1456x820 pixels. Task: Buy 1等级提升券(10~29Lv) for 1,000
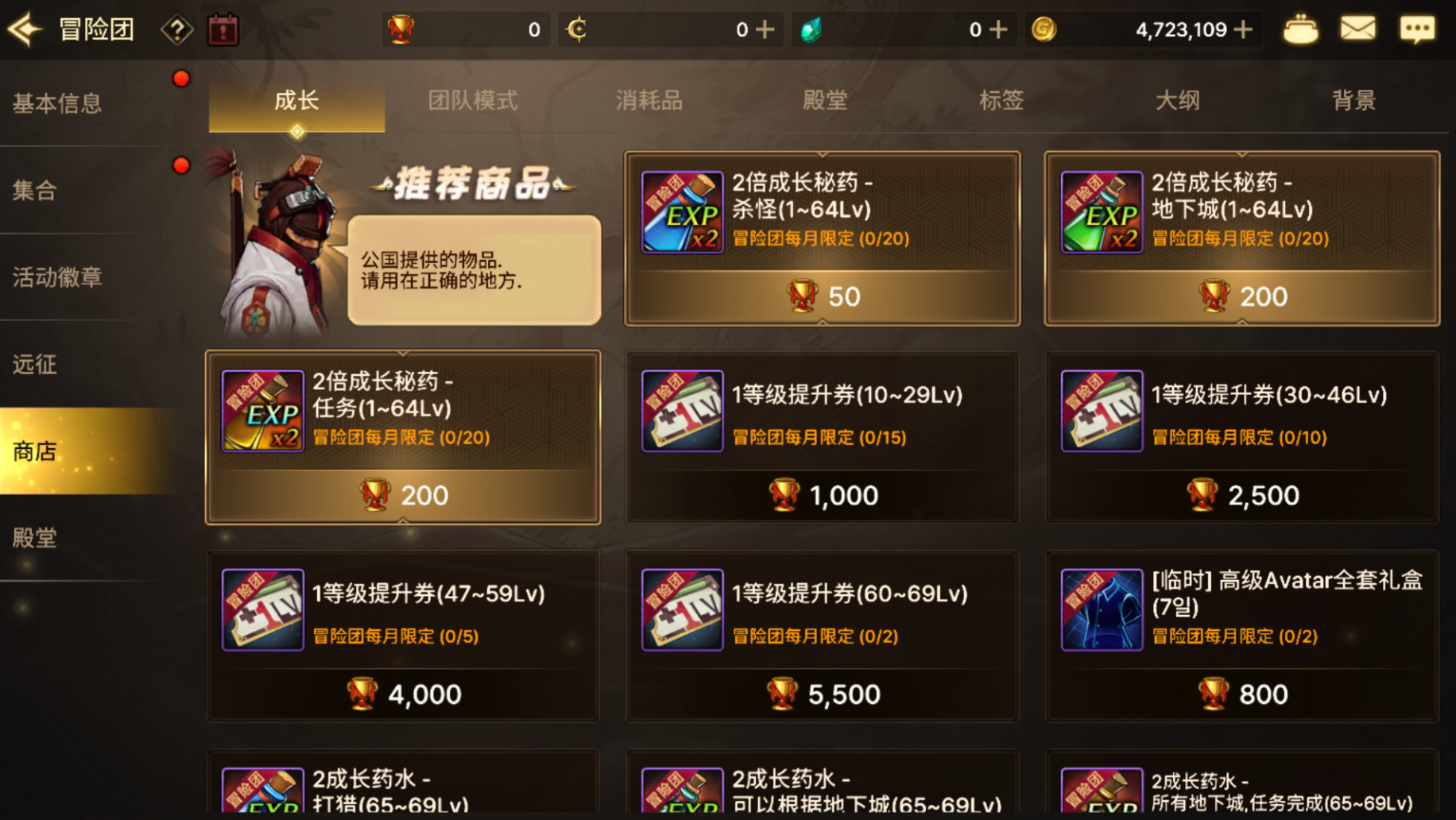[823, 495]
